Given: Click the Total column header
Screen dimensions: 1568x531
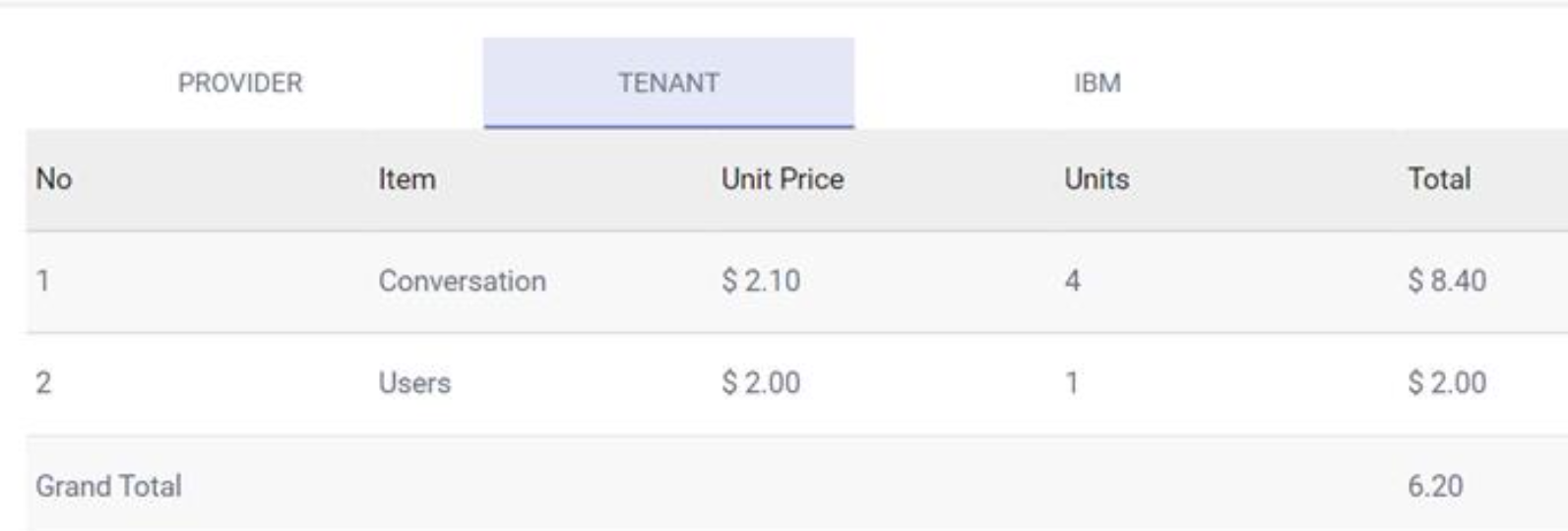Looking at the screenshot, I should 1439,179.
